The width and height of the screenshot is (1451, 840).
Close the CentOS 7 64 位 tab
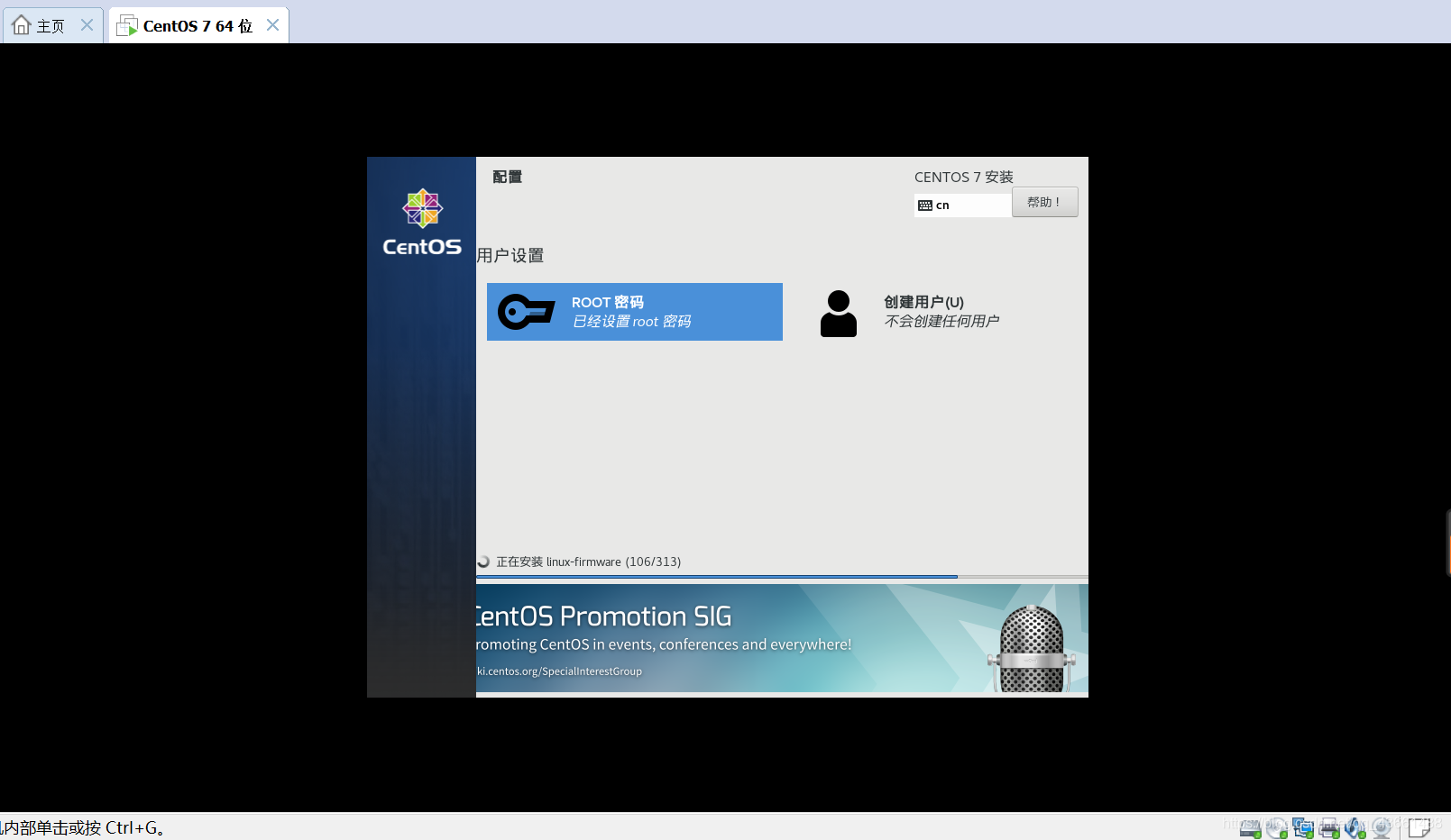pos(272,25)
